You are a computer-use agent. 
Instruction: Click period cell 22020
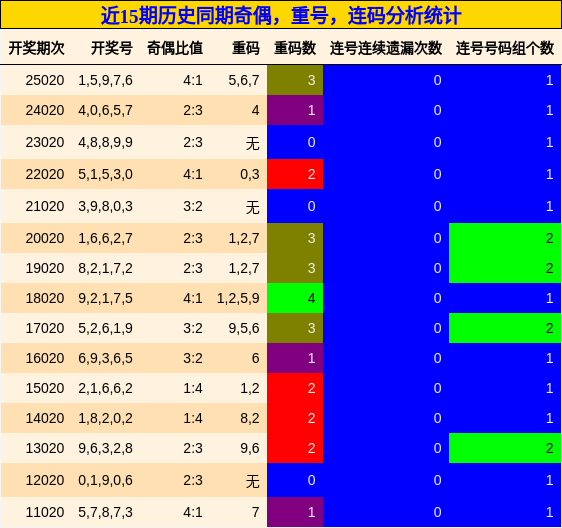pyautogui.click(x=45, y=174)
